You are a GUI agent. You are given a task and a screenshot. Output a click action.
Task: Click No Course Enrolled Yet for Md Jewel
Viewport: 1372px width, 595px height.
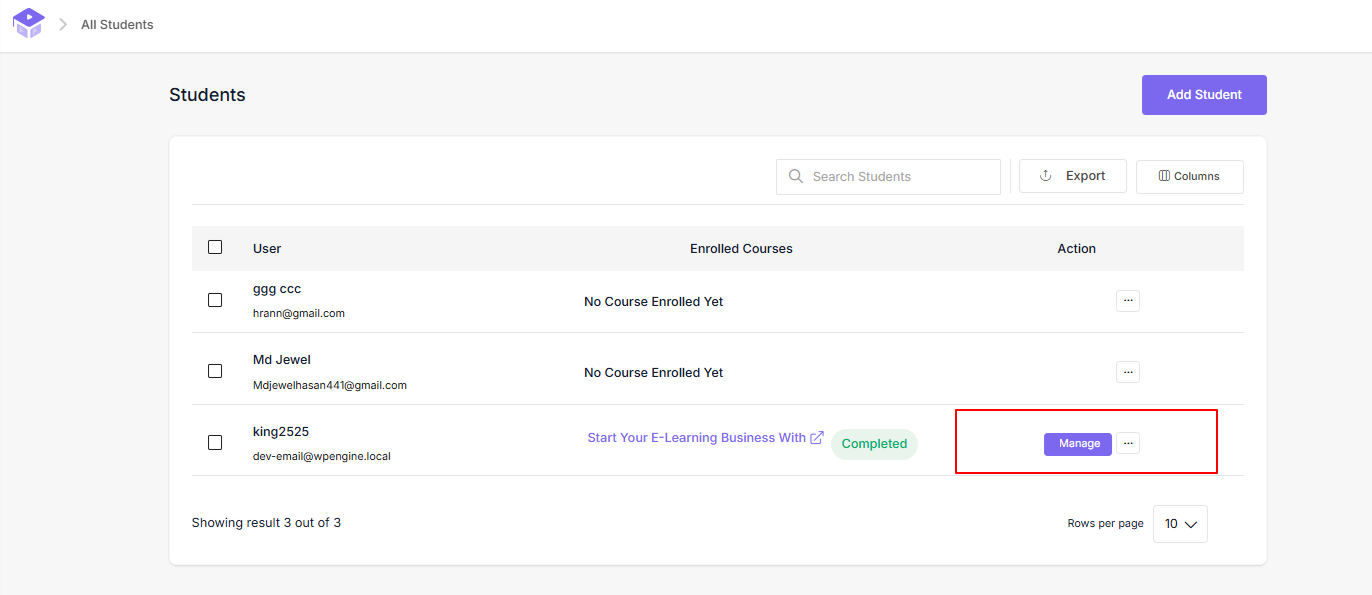tap(654, 373)
